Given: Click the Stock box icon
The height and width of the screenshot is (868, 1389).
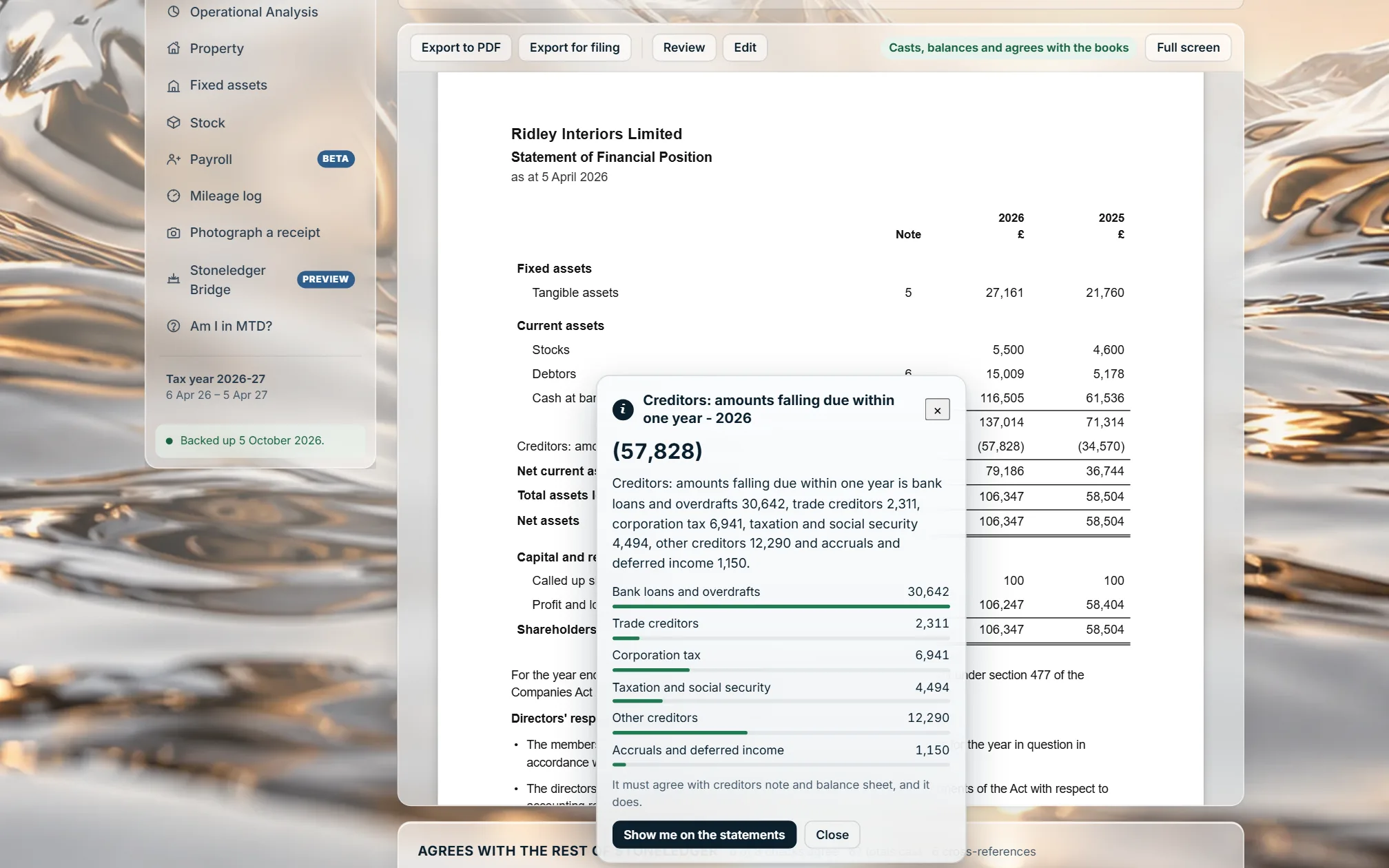Looking at the screenshot, I should pos(174,123).
